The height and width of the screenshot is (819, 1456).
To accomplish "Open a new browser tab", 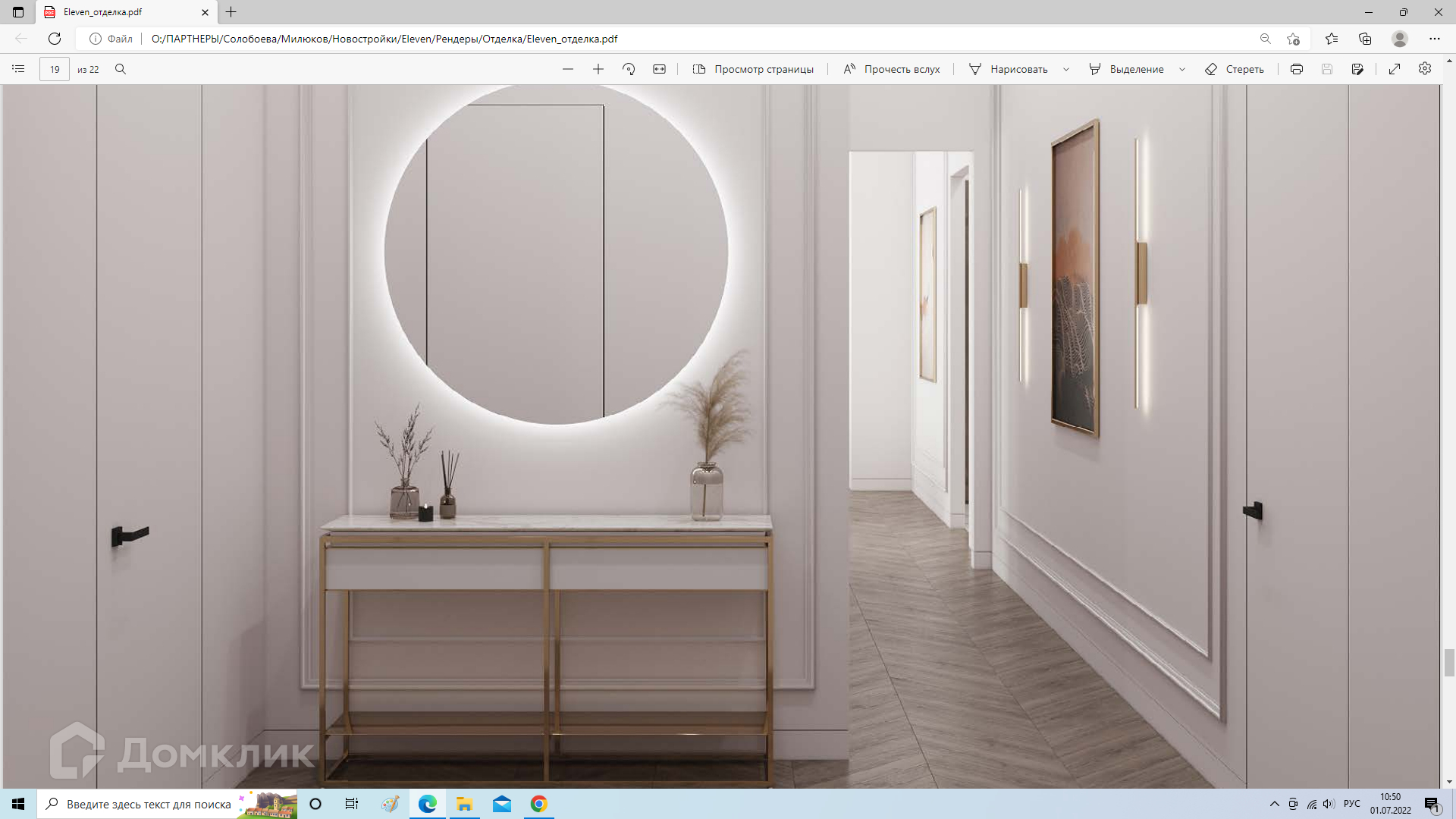I will [231, 12].
